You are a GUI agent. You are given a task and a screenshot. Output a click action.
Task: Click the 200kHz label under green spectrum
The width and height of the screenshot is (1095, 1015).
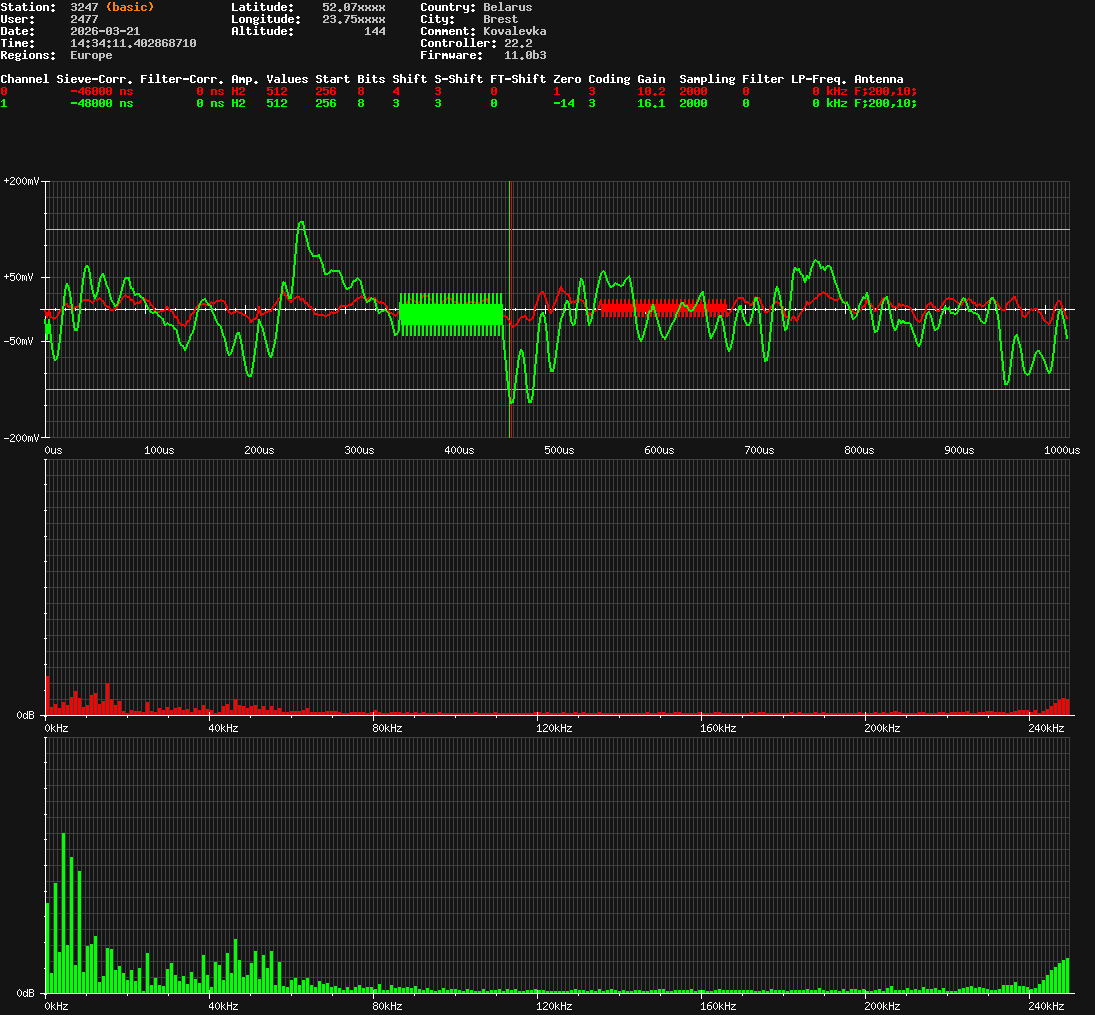click(882, 1005)
